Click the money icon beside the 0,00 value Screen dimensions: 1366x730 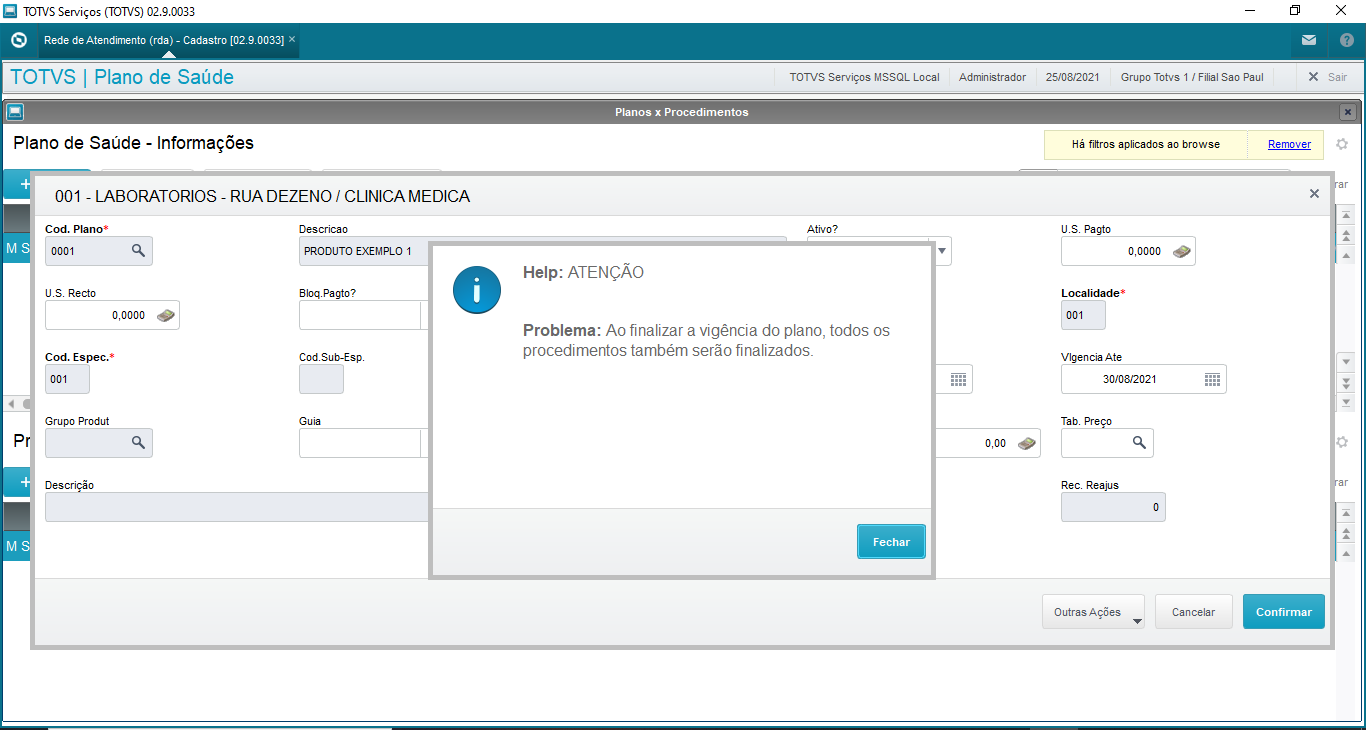pyautogui.click(x=1027, y=443)
